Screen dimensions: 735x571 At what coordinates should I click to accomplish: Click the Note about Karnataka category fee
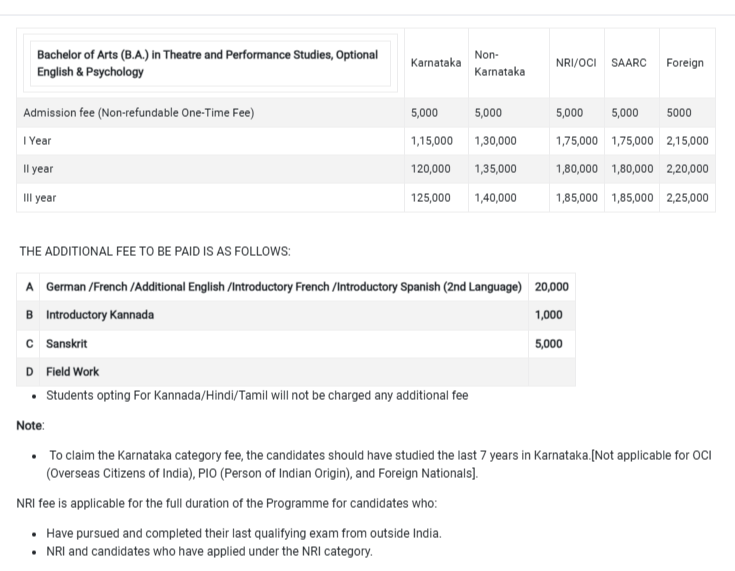click(x=379, y=462)
